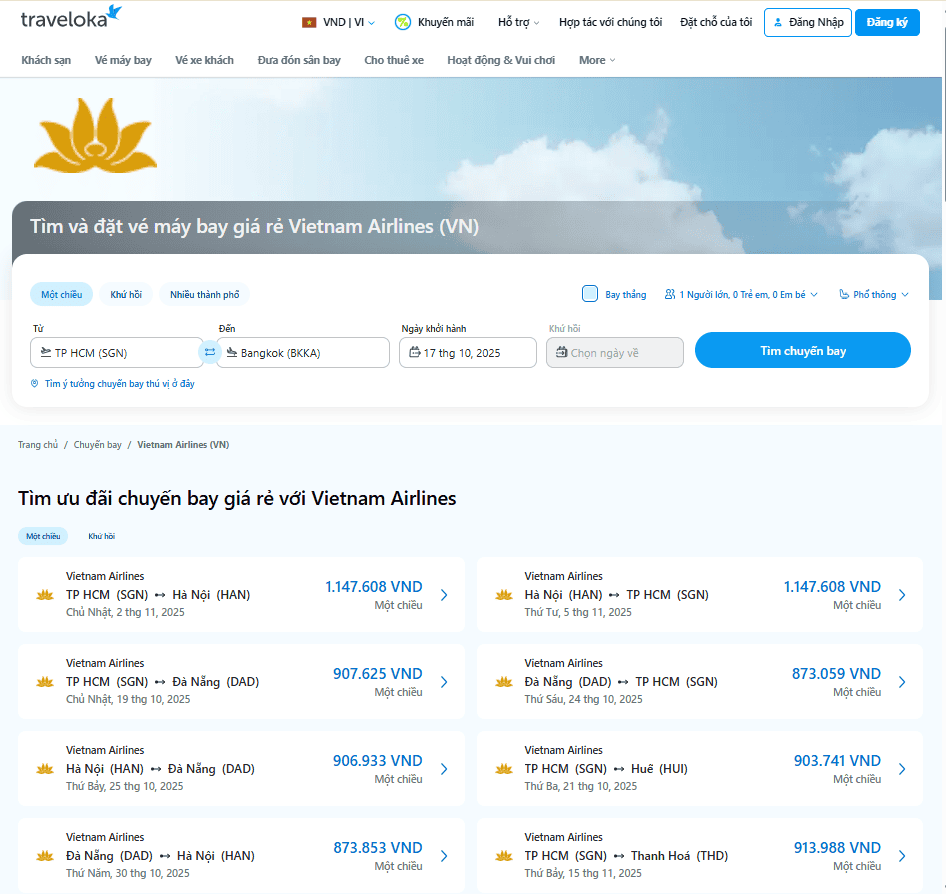
Task: Select Nhiều thành phố trip type
Action: tap(204, 295)
